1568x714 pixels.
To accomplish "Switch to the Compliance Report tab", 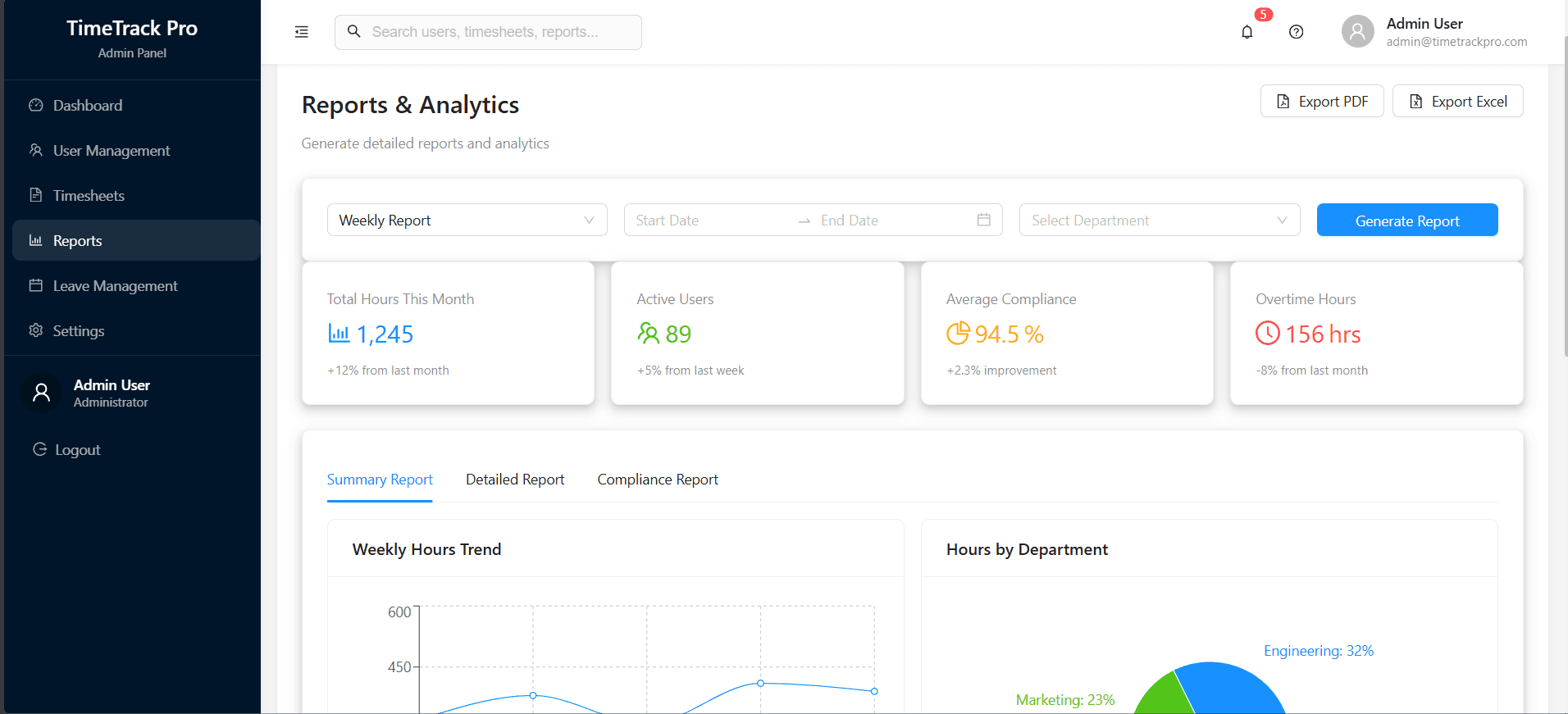I will pos(658,480).
